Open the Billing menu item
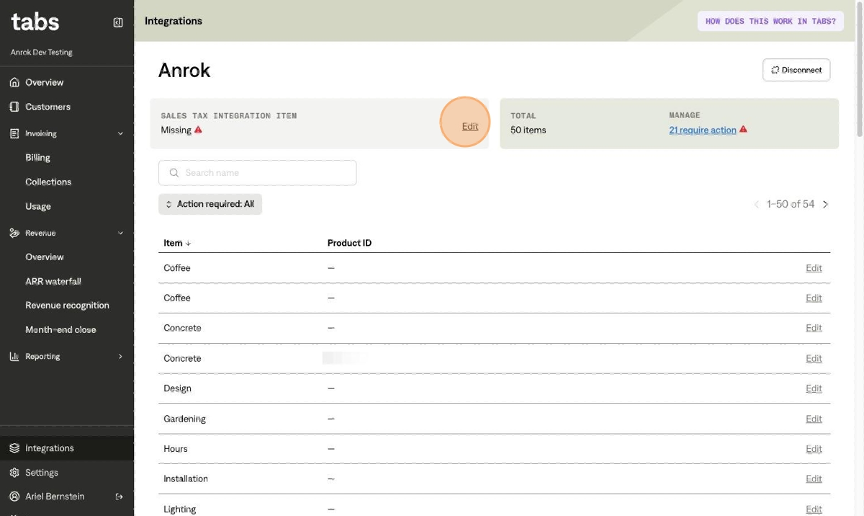Viewport: 864px width, 516px height. point(38,157)
